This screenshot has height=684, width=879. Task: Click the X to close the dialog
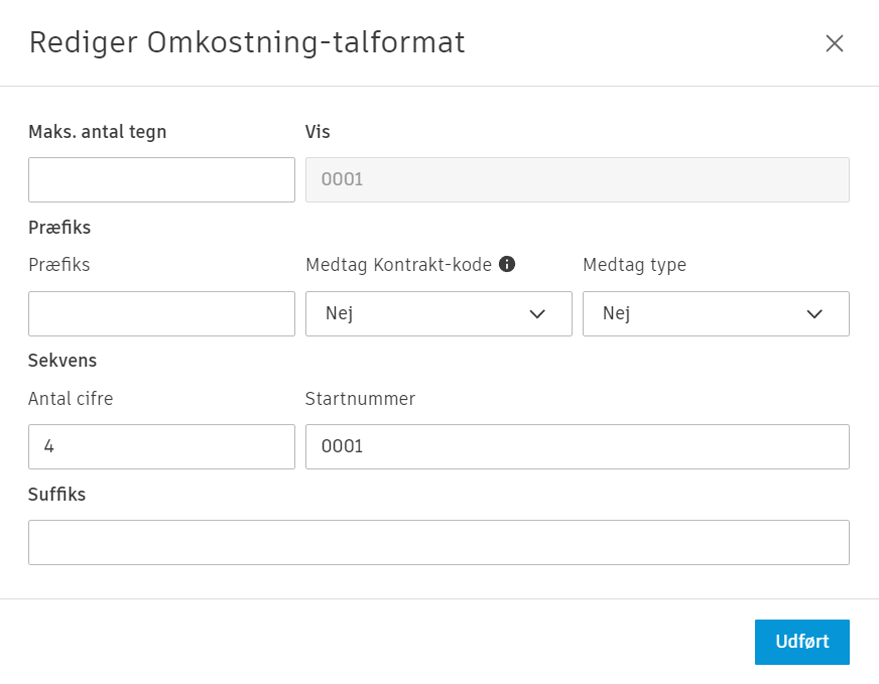(x=835, y=43)
